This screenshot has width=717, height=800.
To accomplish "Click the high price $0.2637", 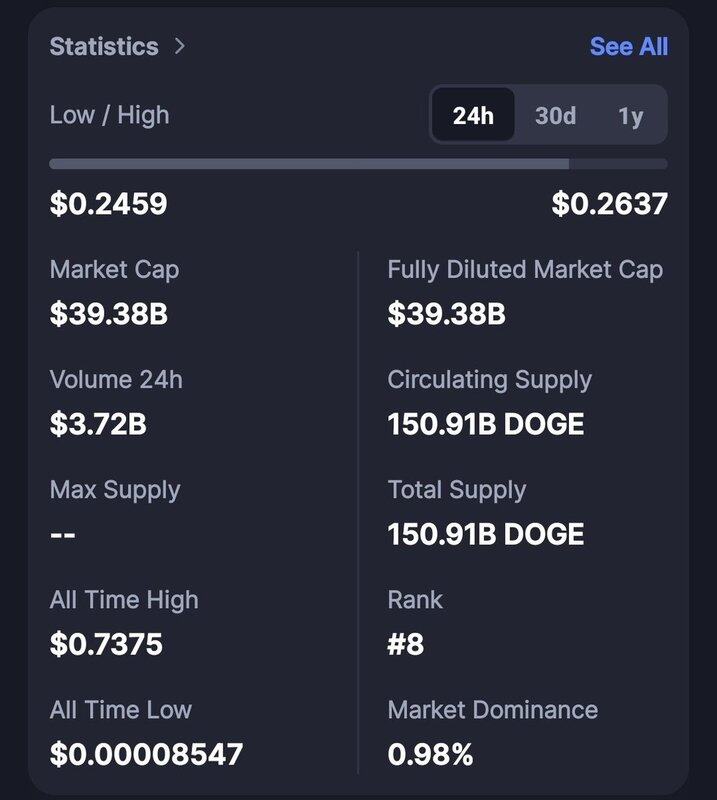I will [x=609, y=204].
